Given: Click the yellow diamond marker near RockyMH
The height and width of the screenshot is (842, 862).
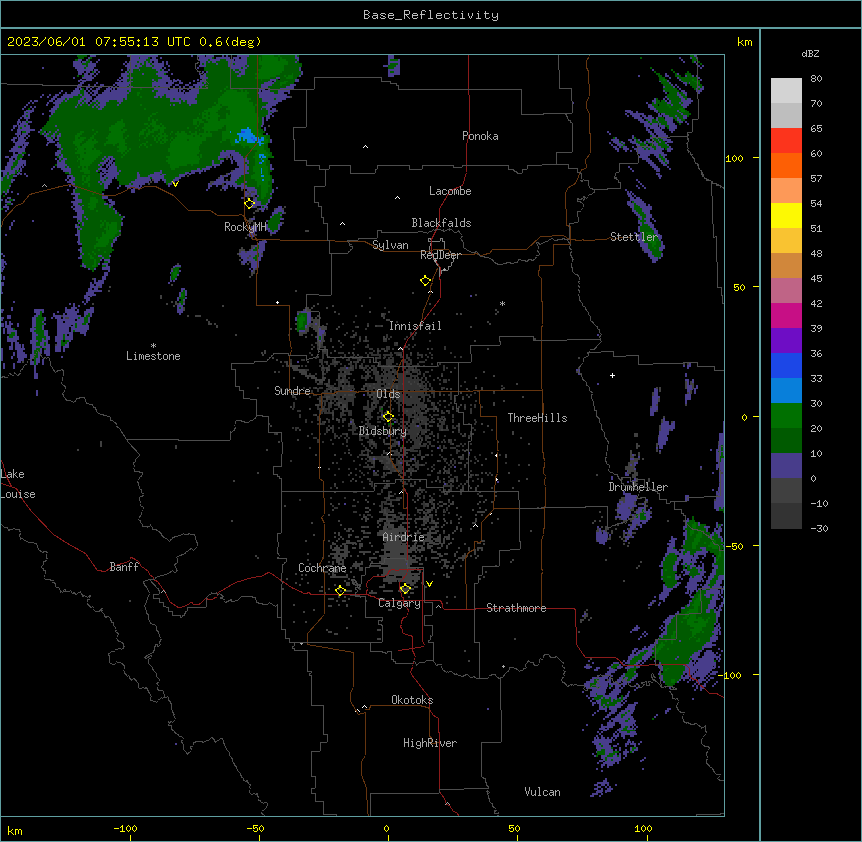Looking at the screenshot, I should [x=250, y=203].
